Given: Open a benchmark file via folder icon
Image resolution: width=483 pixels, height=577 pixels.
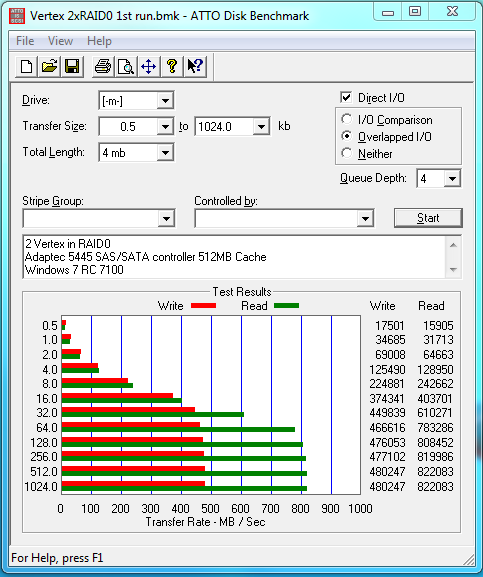Looking at the screenshot, I should 49,67.
